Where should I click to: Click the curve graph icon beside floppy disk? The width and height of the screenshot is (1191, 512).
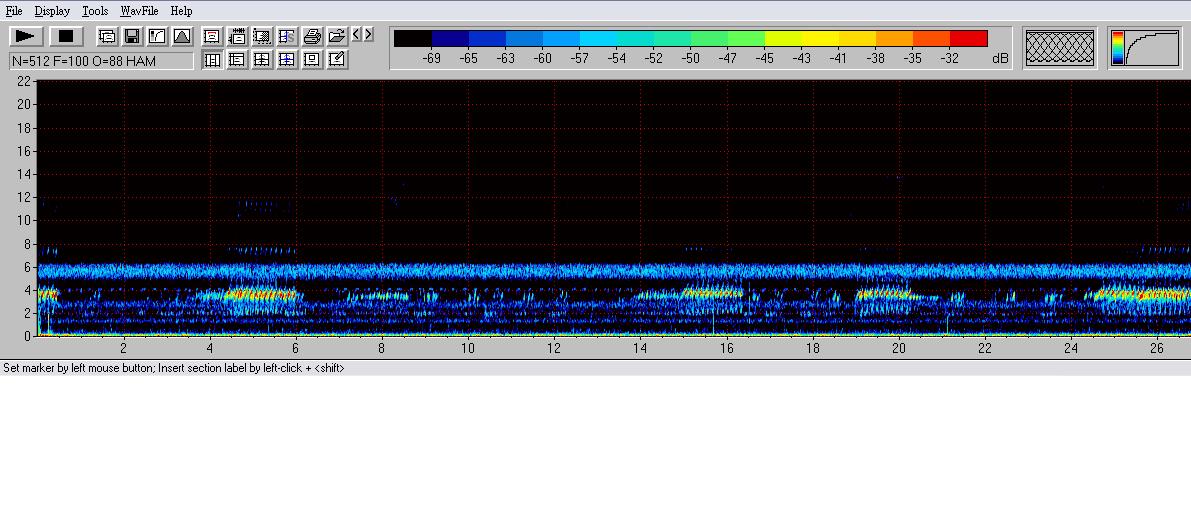click(157, 37)
